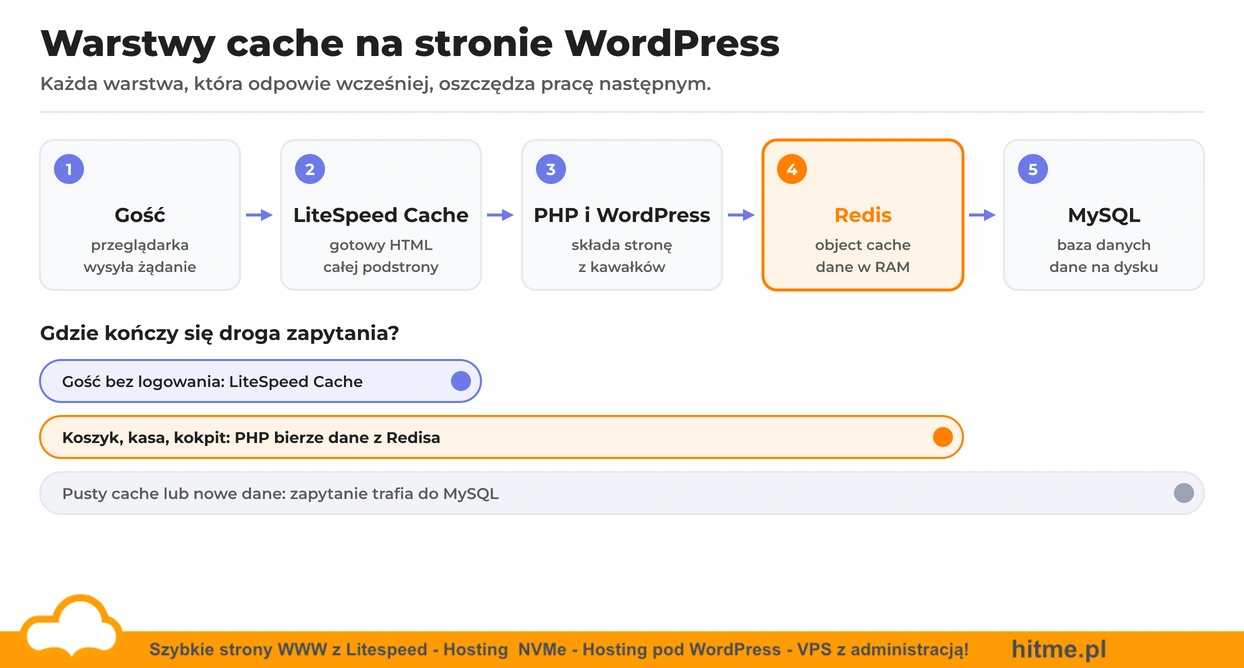The width and height of the screenshot is (1244, 668).
Task: Click the gray dot in MySQL bar
Action: [x=1183, y=493]
